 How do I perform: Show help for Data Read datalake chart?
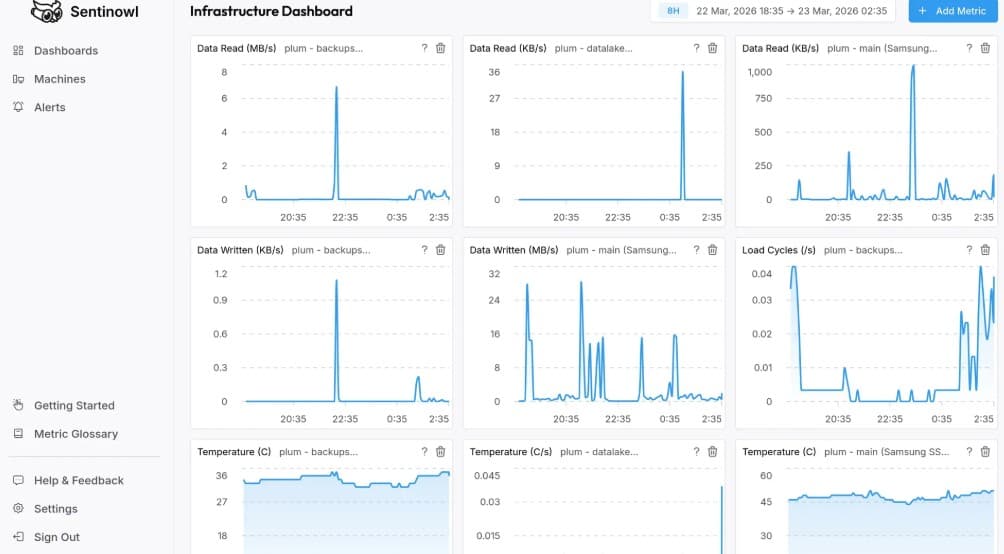coord(696,48)
